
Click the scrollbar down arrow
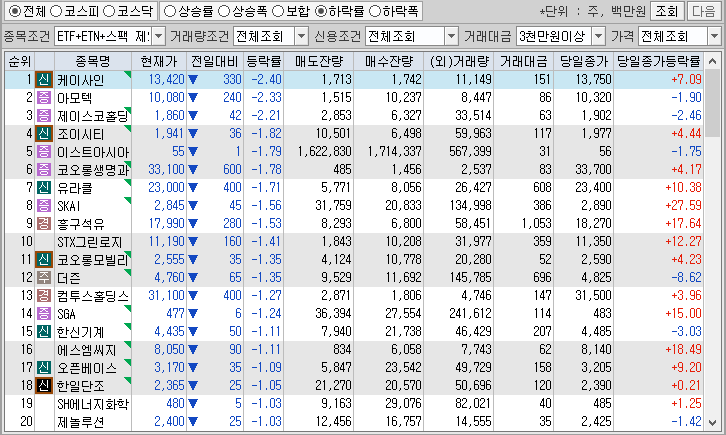(x=713, y=422)
